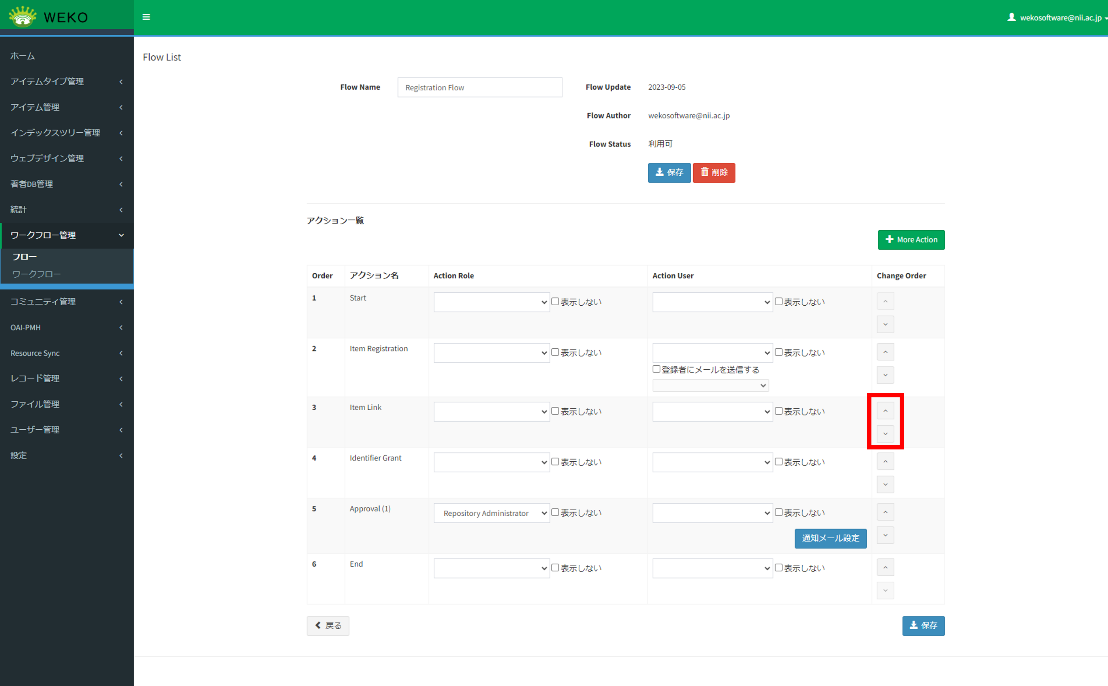Viewport: 1108px width, 686px height.
Task: Expand アイテム管理 sidebar menu
Action: pyautogui.click(x=66, y=107)
